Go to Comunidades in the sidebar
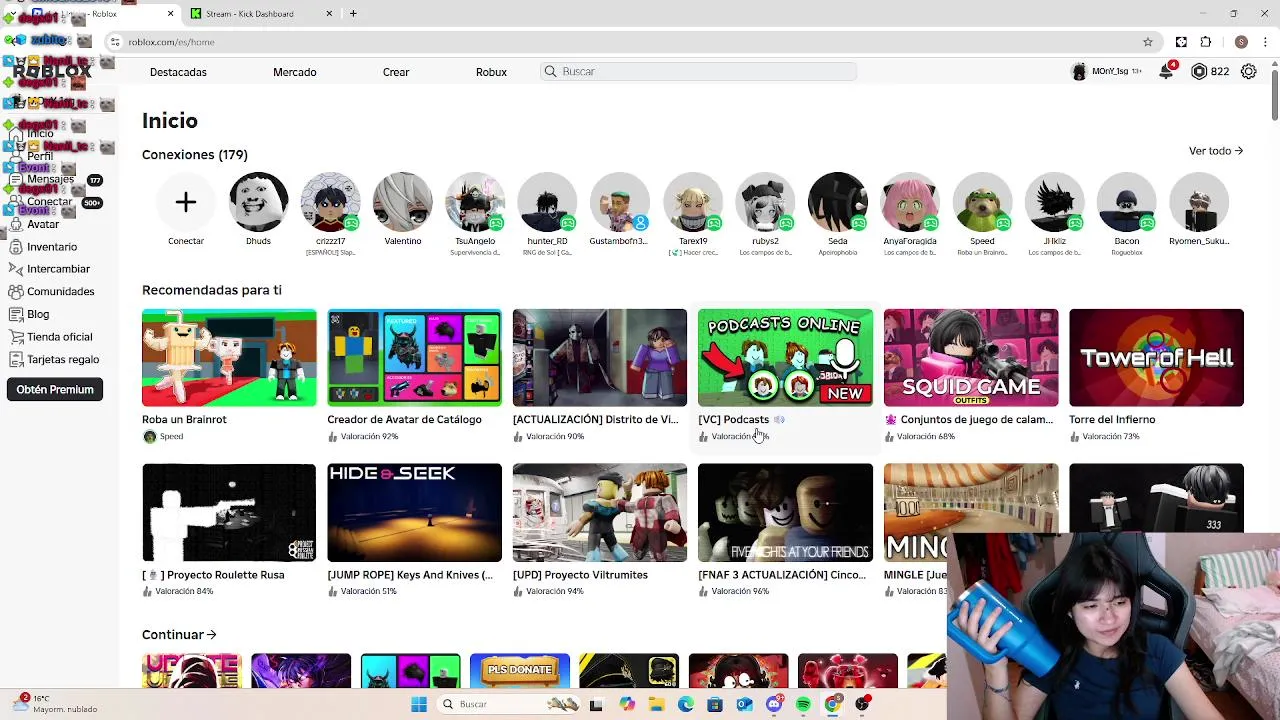The image size is (1280, 720). coord(52,292)
